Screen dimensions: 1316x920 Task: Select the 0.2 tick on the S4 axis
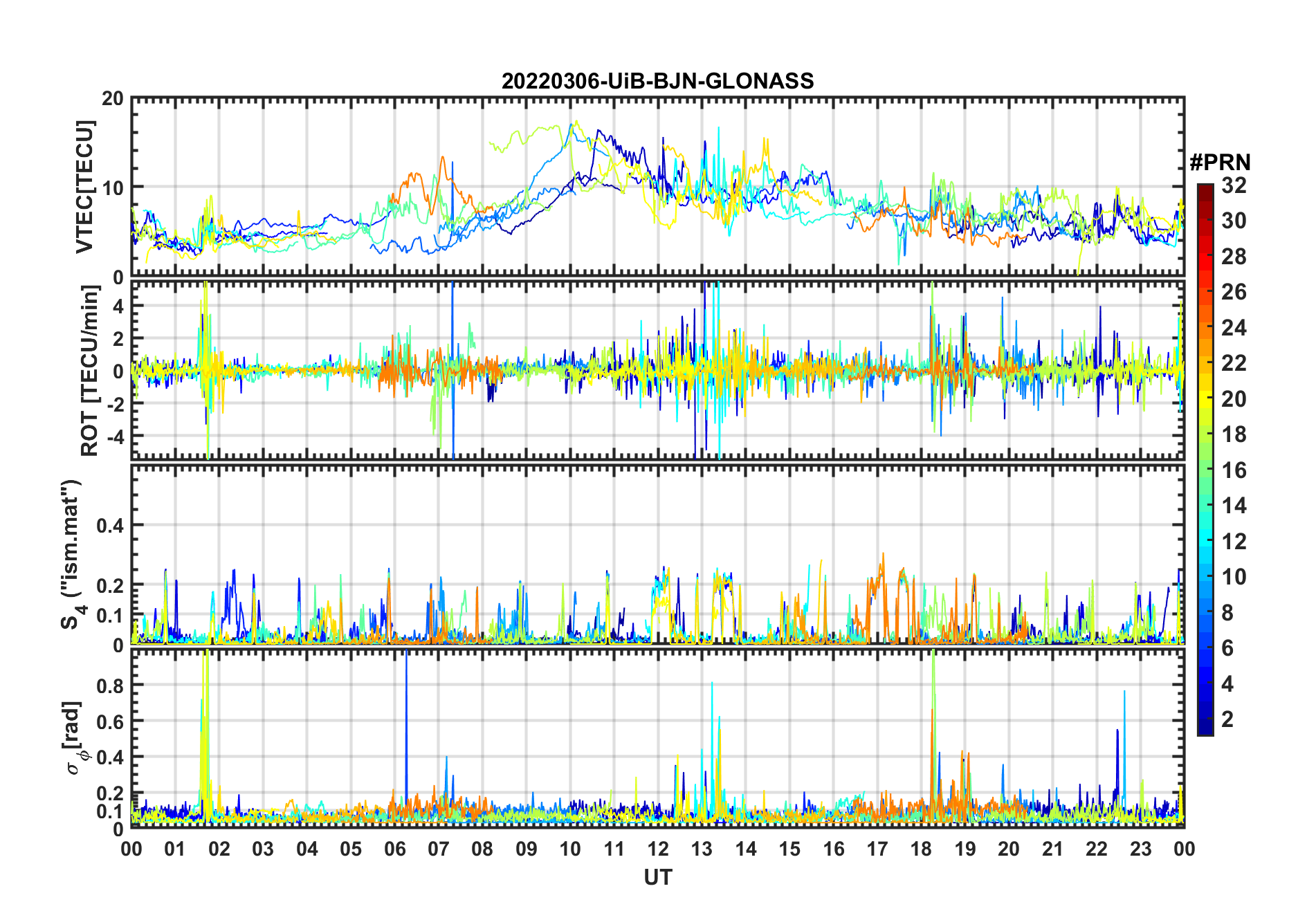click(x=110, y=585)
